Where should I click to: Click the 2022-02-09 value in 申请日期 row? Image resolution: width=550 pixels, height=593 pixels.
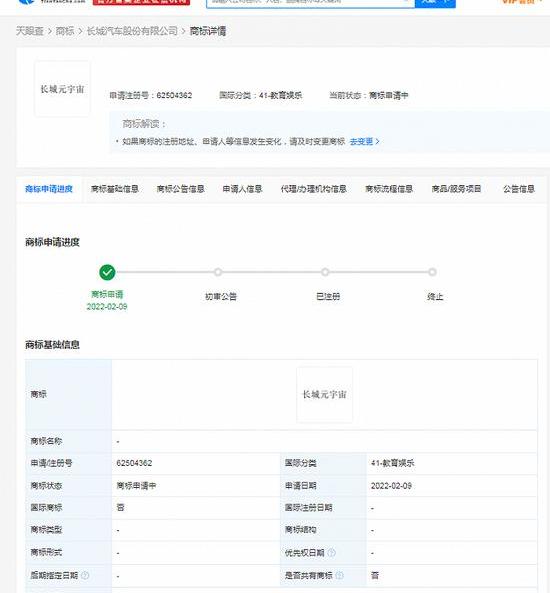pyautogui.click(x=391, y=486)
